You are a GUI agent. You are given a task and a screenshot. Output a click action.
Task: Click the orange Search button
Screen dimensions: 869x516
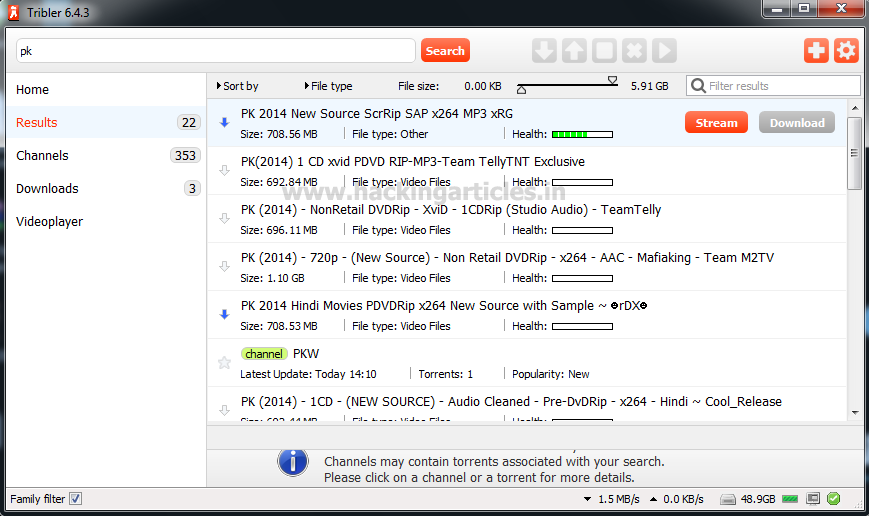coord(445,50)
